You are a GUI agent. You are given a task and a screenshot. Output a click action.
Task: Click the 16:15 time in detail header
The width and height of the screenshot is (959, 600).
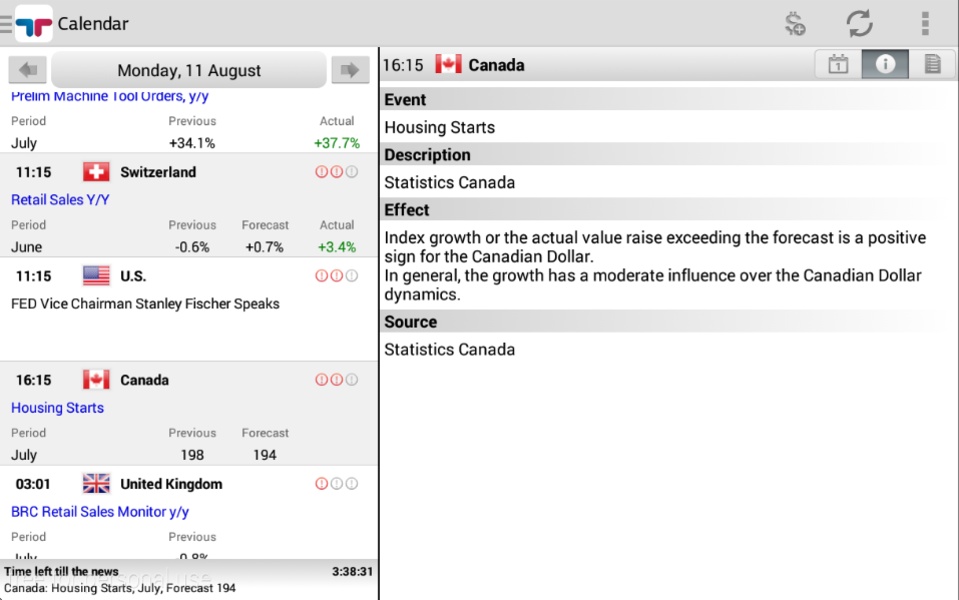pos(403,65)
